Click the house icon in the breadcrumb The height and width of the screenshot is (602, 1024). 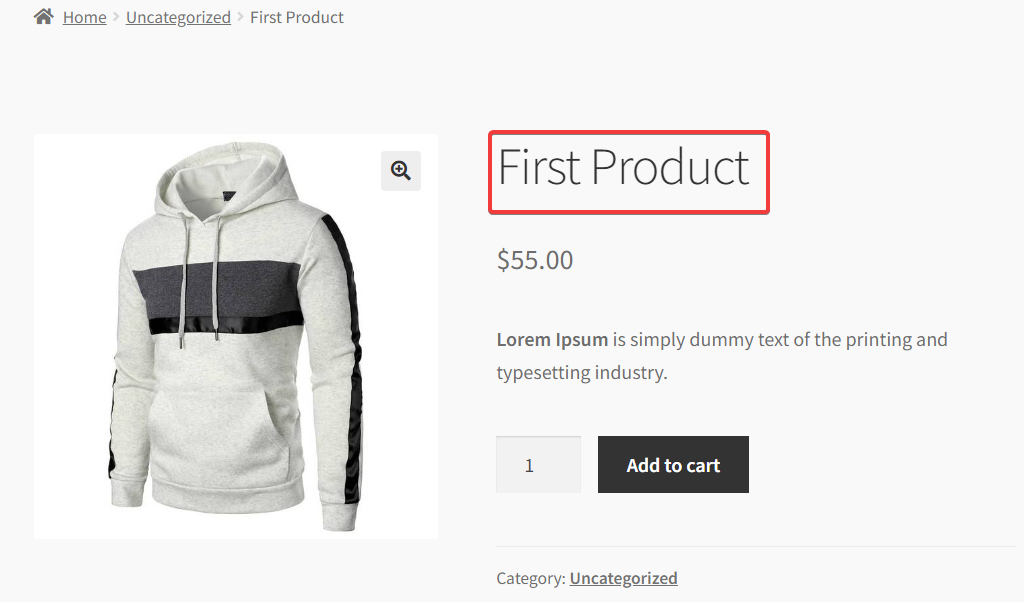point(42,16)
